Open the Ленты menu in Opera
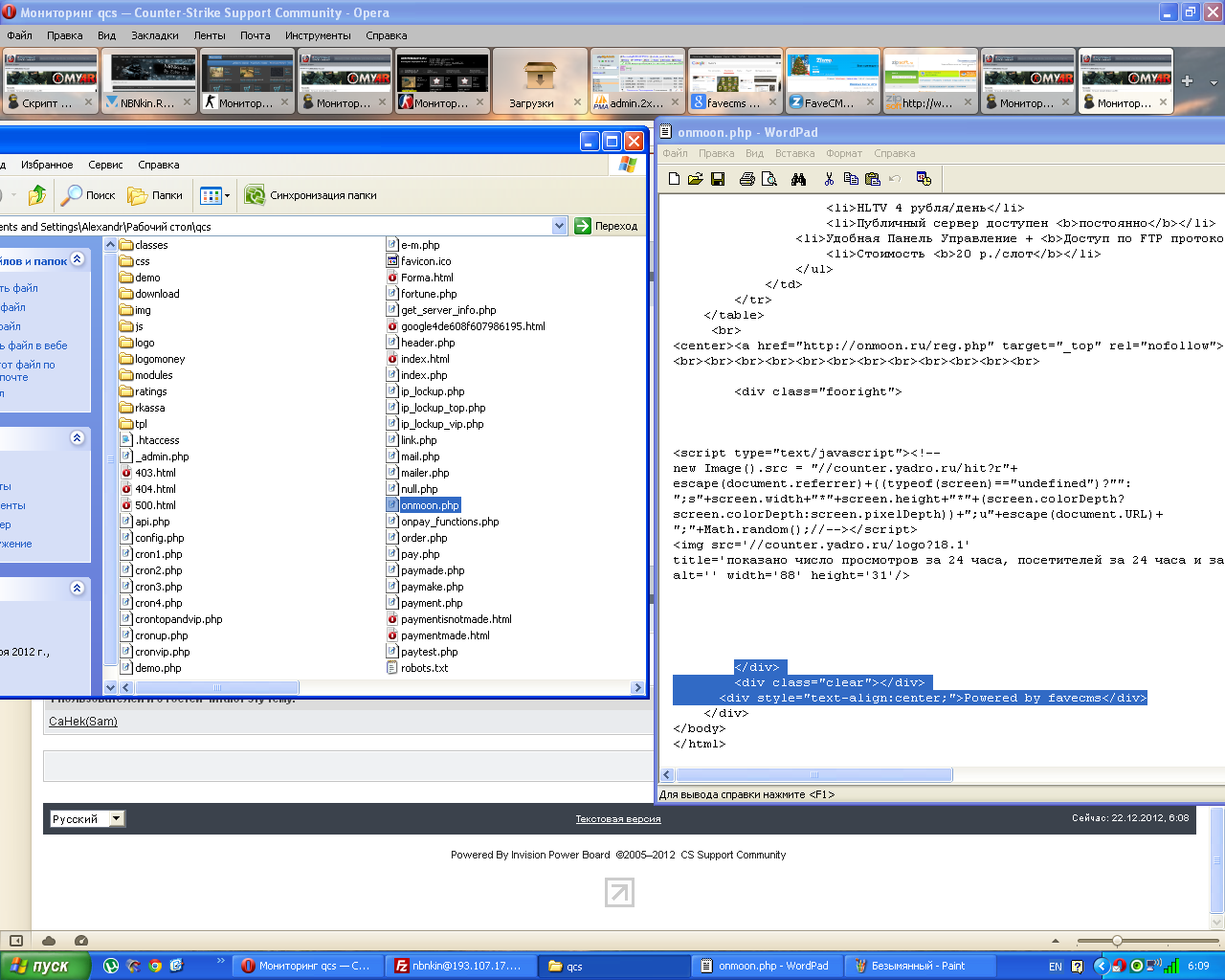1225x980 pixels. (210, 35)
